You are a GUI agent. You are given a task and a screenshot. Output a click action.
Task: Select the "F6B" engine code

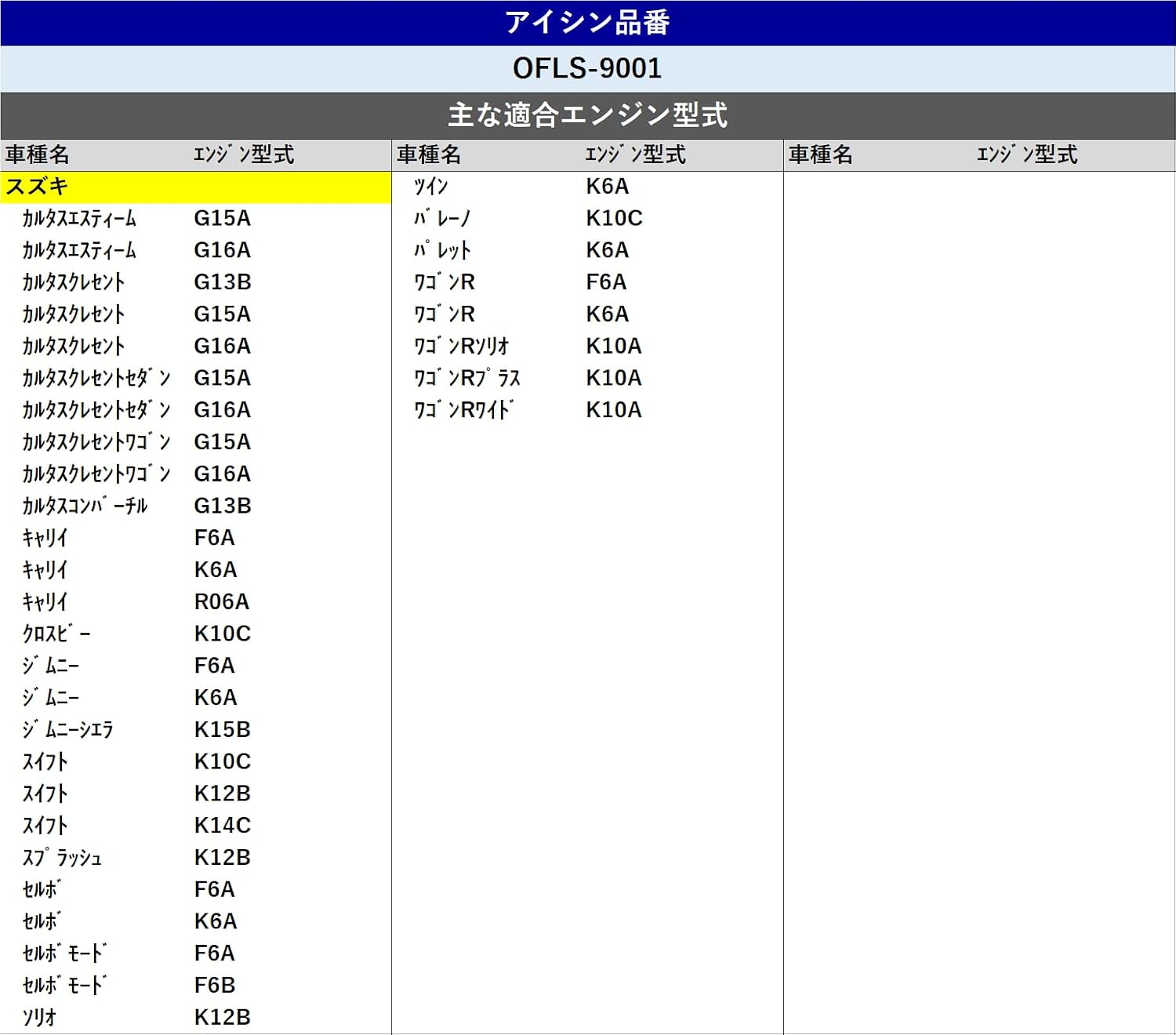[x=215, y=986]
